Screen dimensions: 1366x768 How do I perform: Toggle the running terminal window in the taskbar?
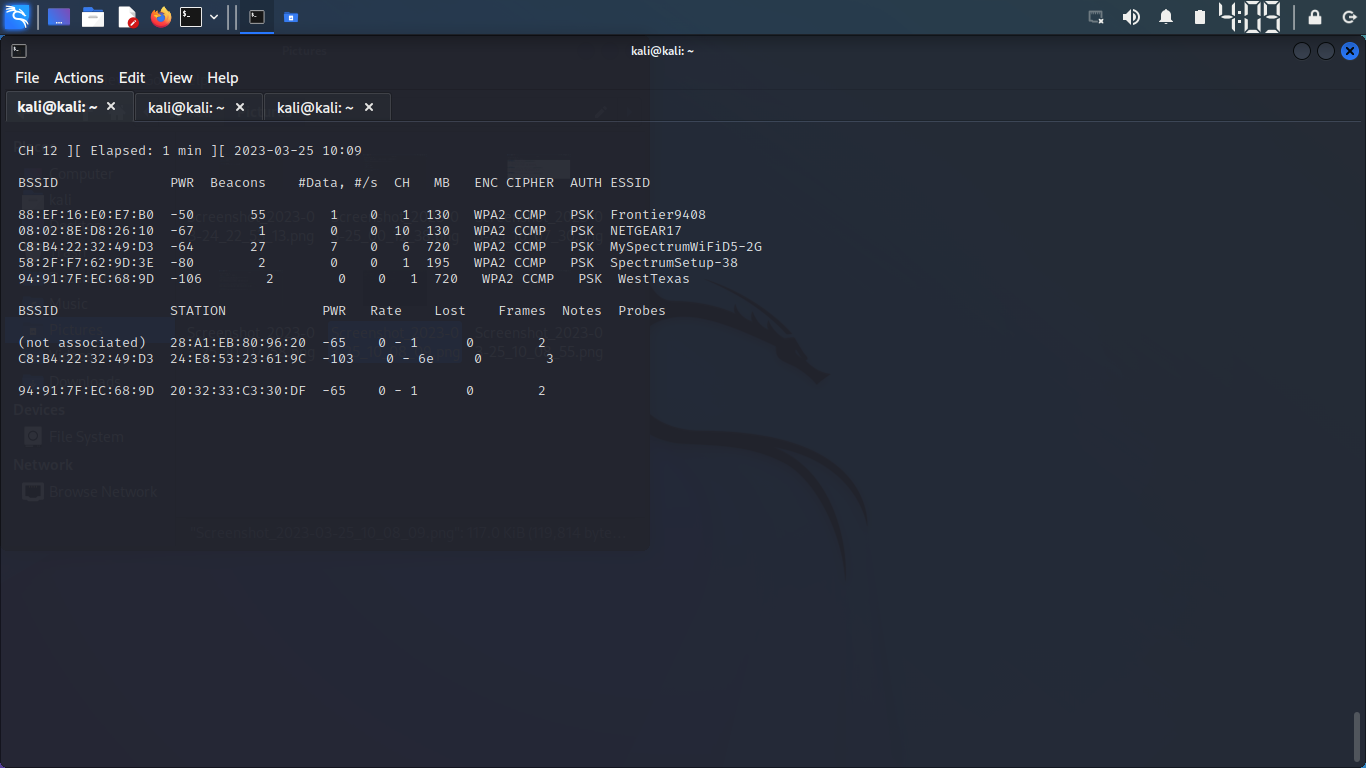pyautogui.click(x=256, y=16)
